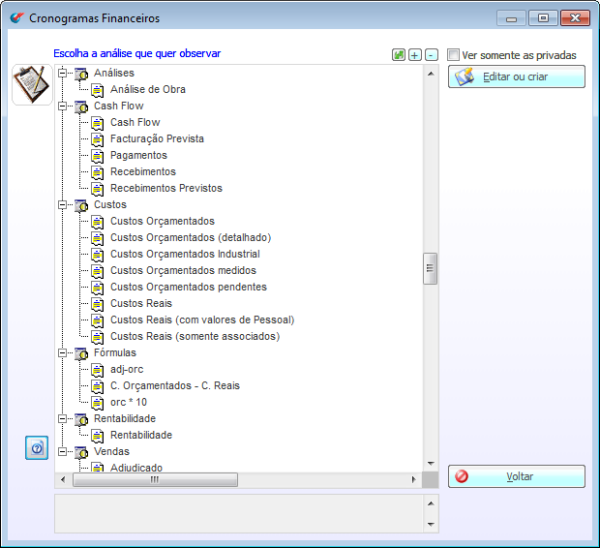
Task: Click the Recebimentos Previstos document icon
Action: tap(98, 189)
